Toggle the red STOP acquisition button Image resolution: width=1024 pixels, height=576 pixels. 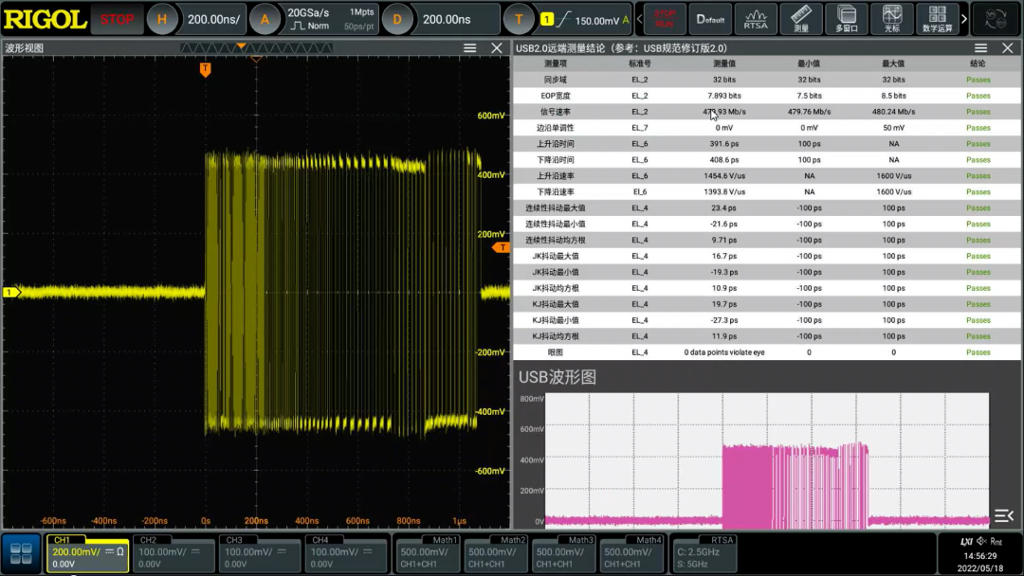(117, 18)
